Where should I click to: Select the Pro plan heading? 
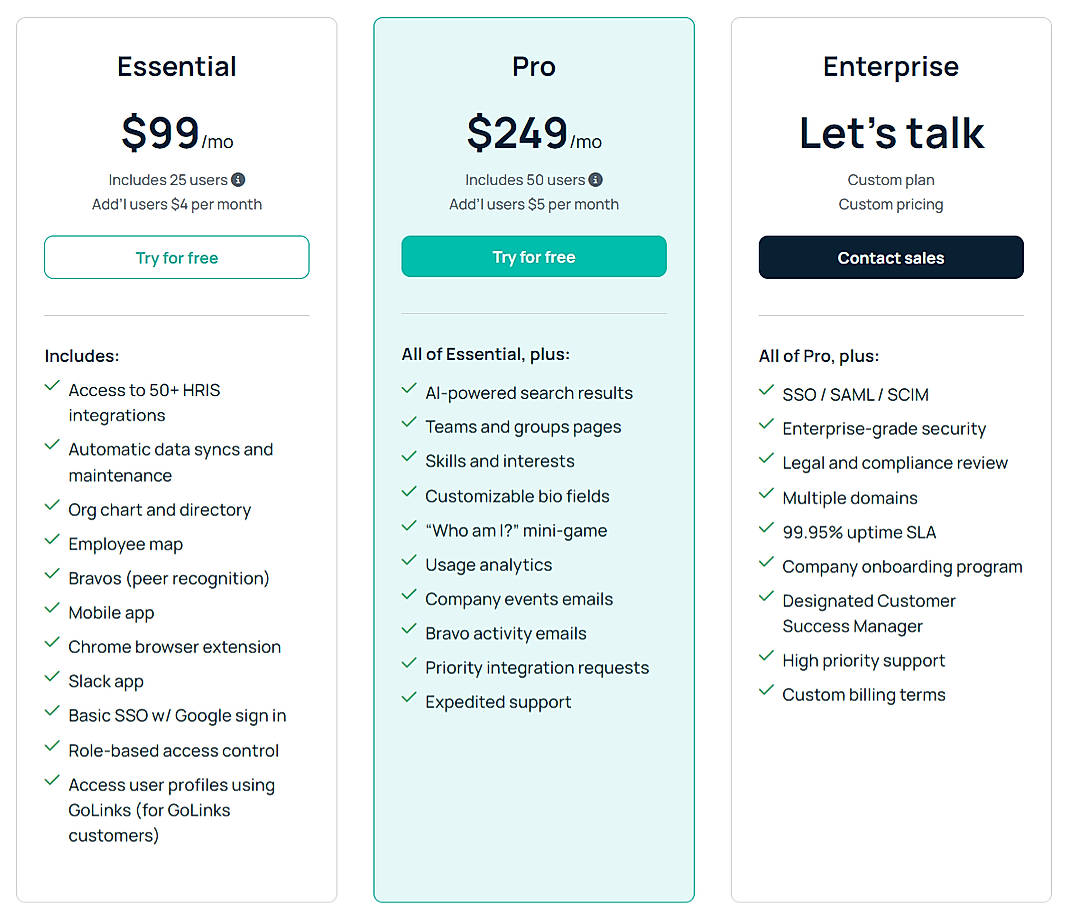[x=533, y=67]
